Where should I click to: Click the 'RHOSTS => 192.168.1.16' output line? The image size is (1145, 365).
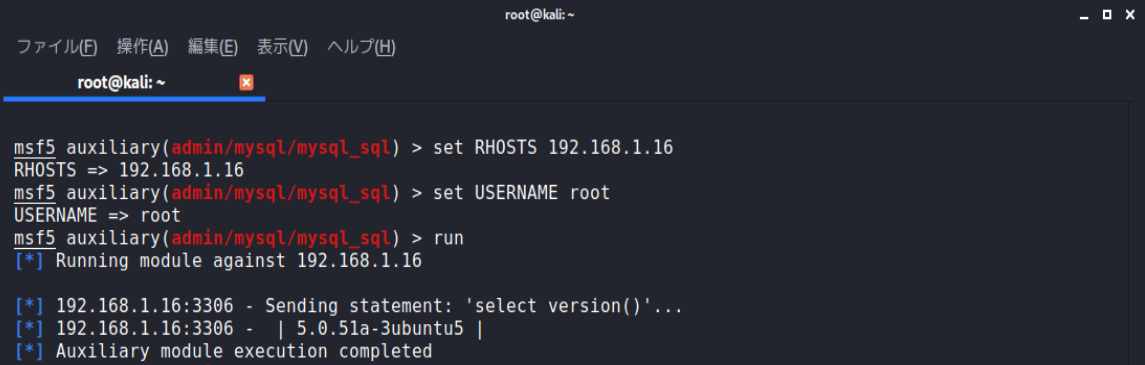pos(129,171)
